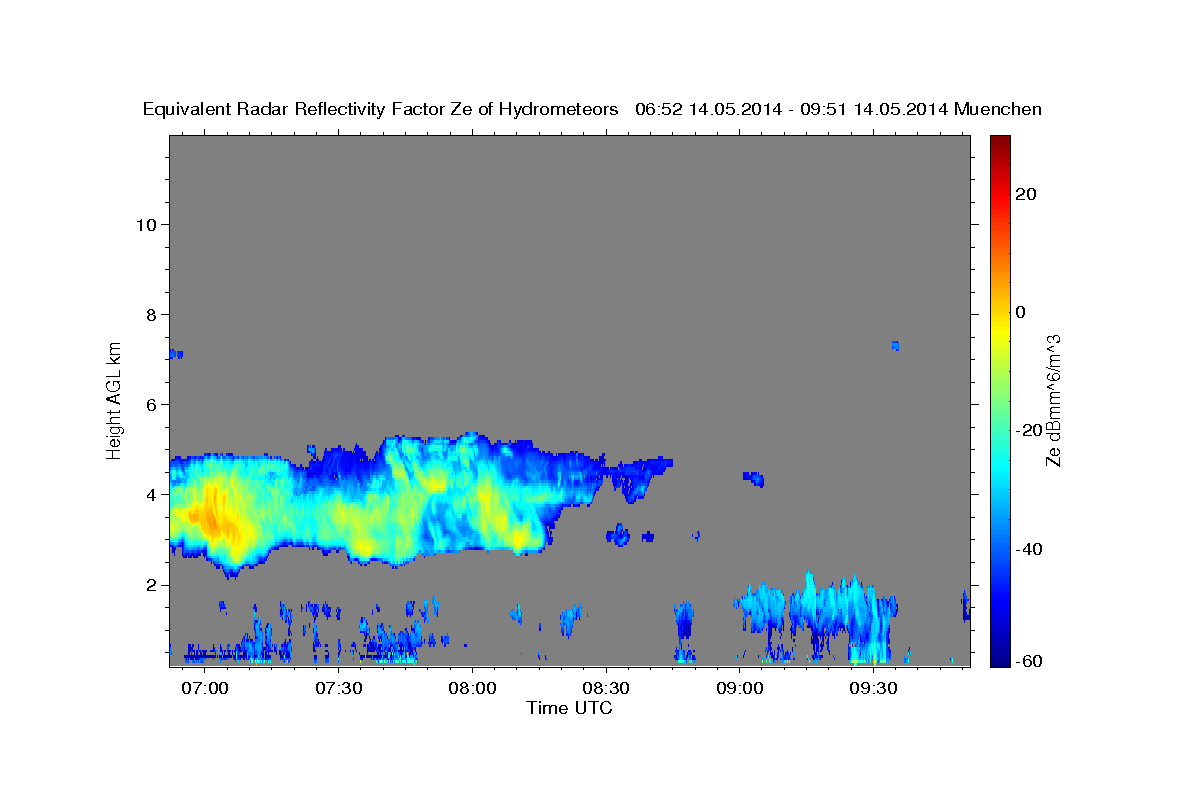
Task: Click the height tick label 10
Action: [x=146, y=224]
